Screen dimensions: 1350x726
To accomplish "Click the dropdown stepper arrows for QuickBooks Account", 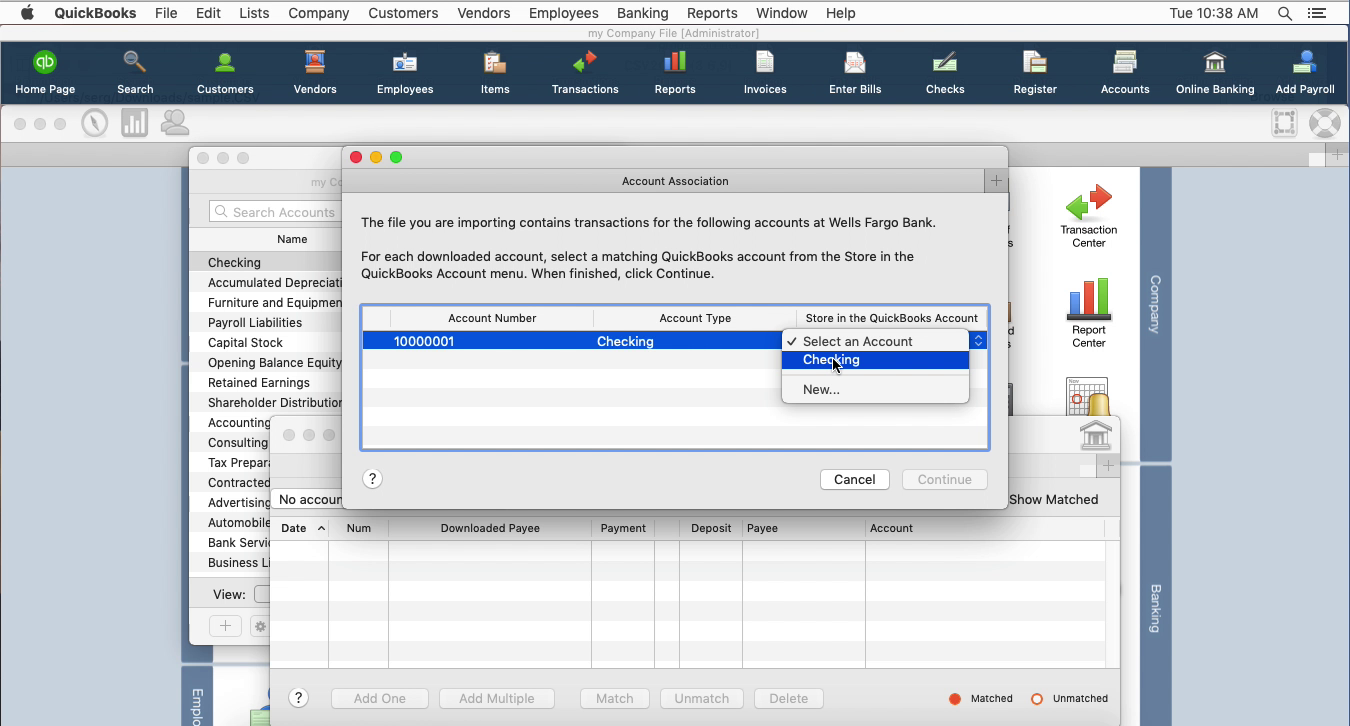I will click(x=978, y=341).
